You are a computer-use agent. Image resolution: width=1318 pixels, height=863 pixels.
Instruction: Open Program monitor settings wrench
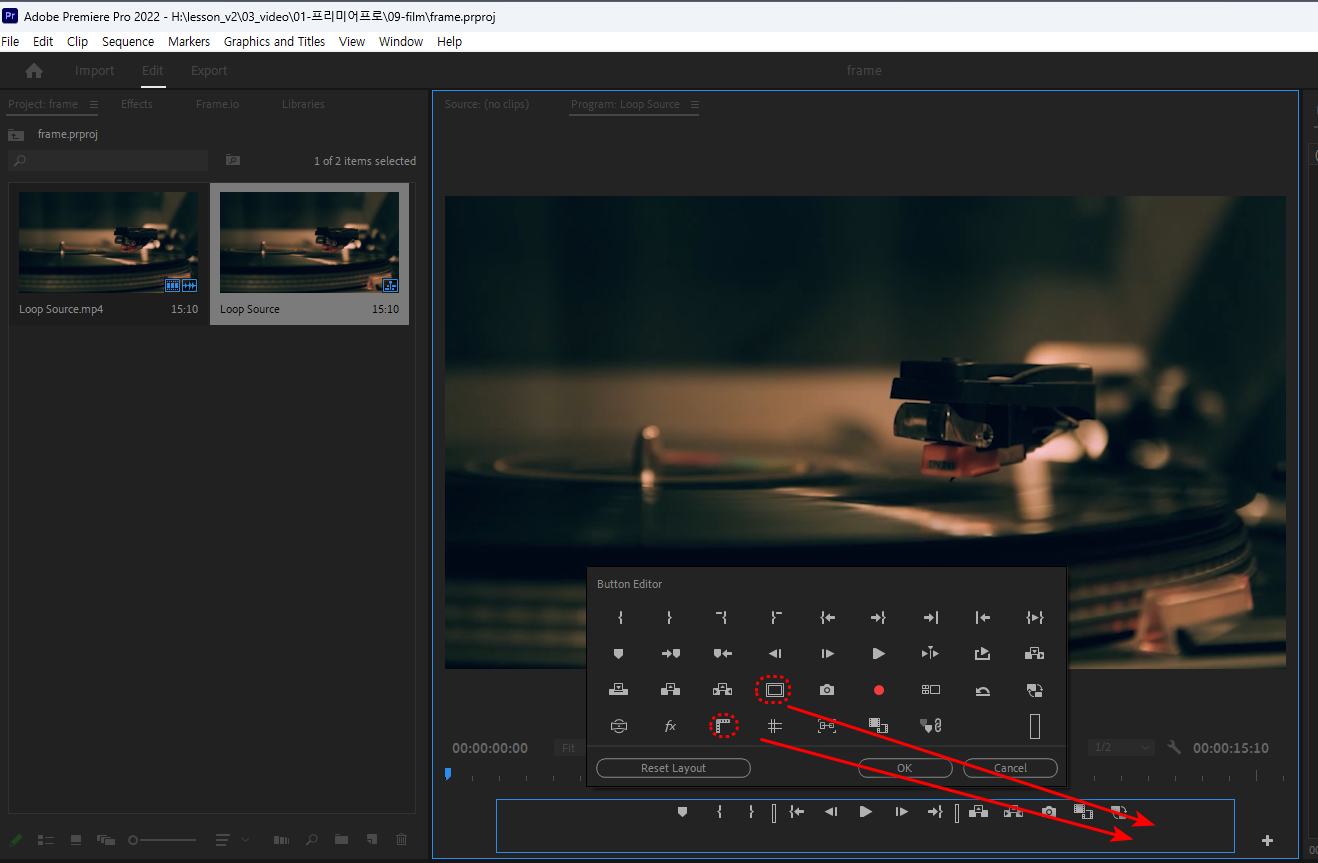1174,748
